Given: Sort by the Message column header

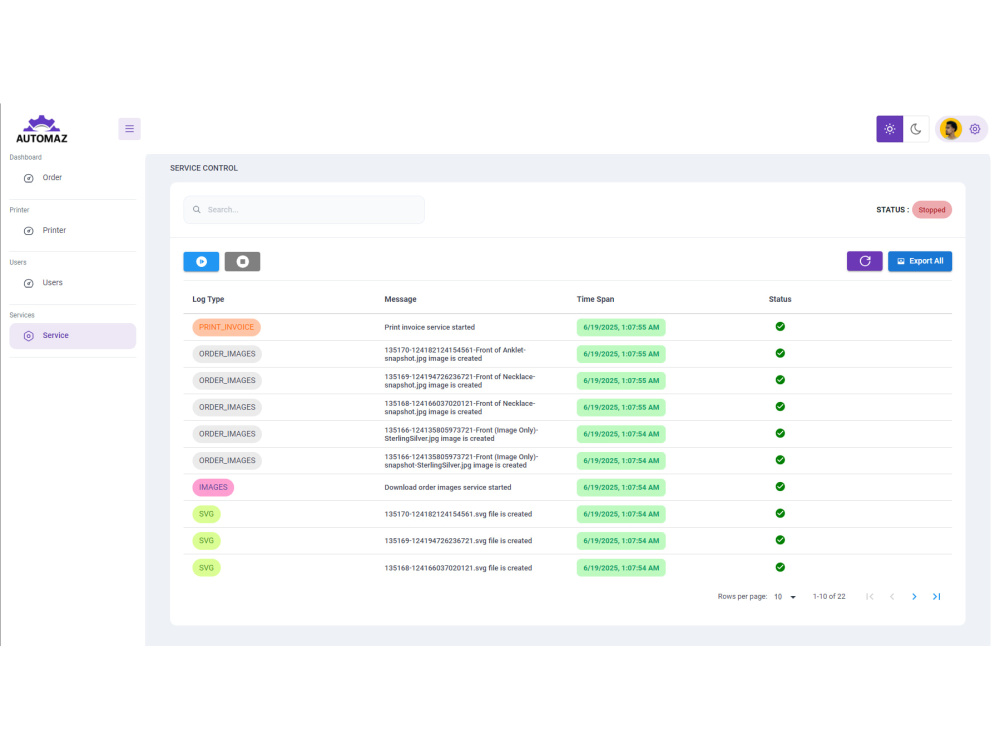Looking at the screenshot, I should point(401,299).
